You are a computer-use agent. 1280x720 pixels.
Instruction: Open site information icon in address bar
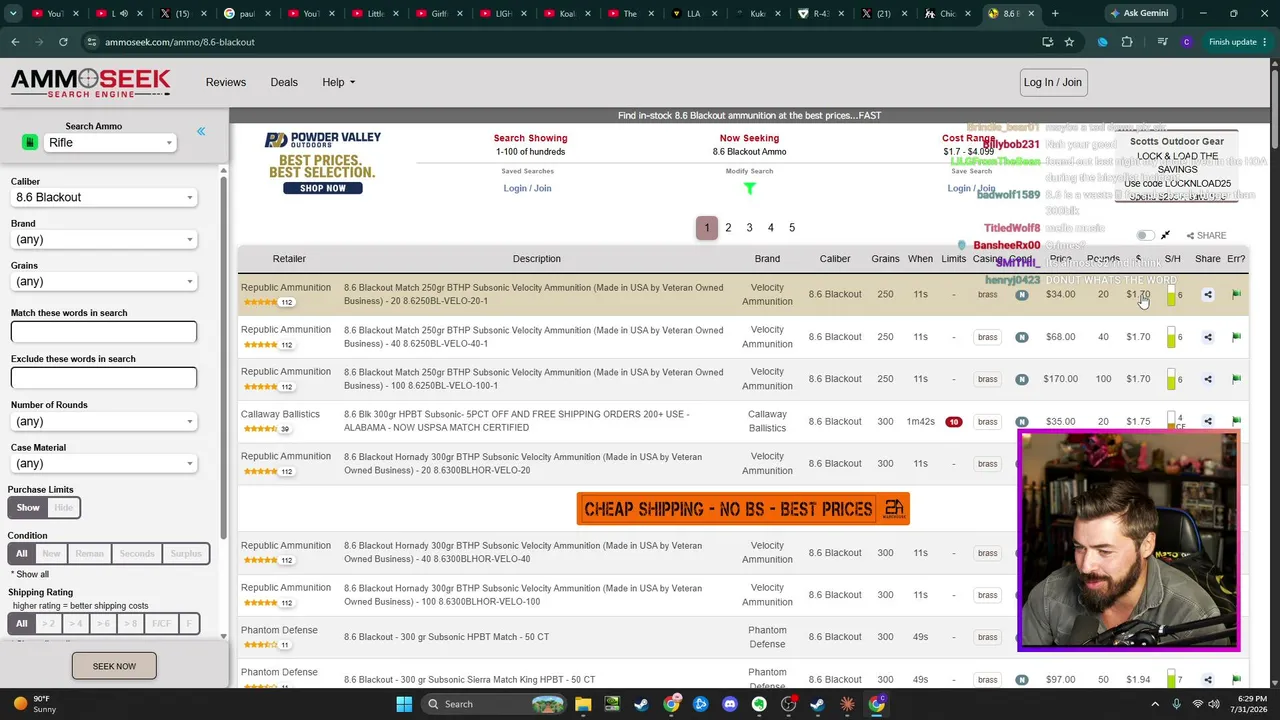point(92,42)
